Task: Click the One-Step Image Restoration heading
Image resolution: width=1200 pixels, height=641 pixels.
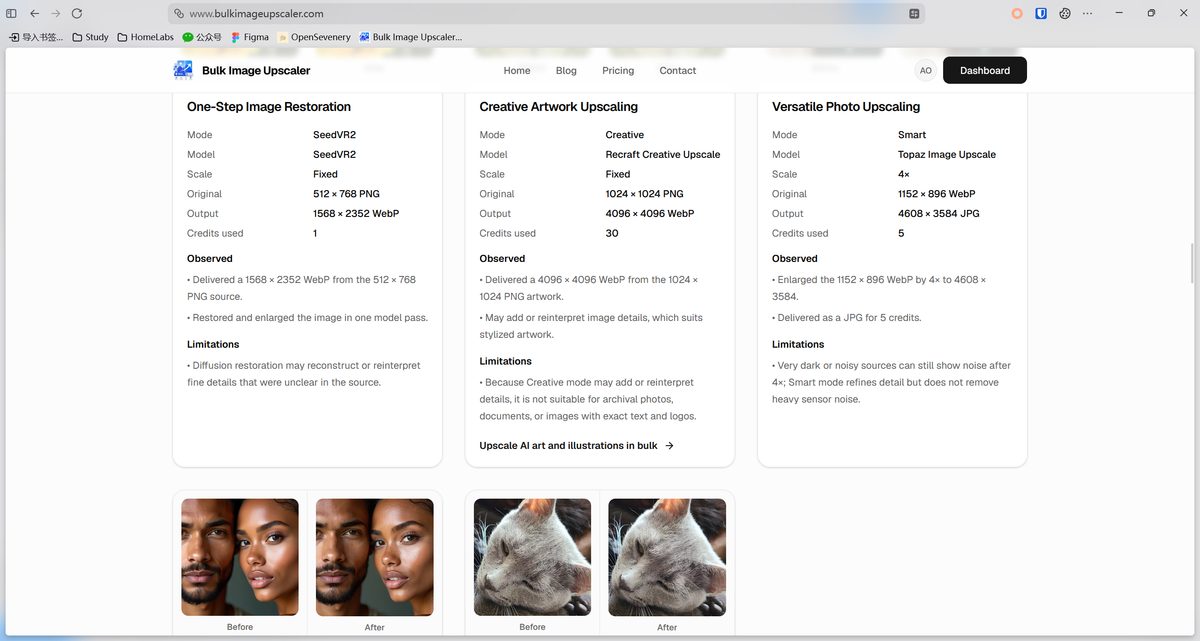Action: pos(269,107)
